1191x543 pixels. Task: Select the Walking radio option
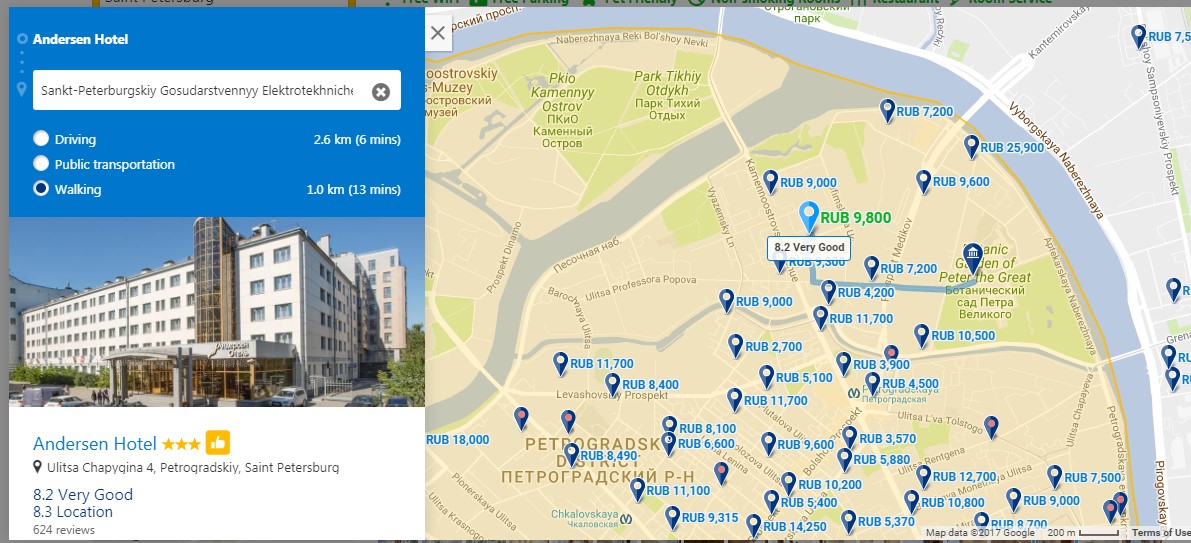pyautogui.click(x=41, y=189)
